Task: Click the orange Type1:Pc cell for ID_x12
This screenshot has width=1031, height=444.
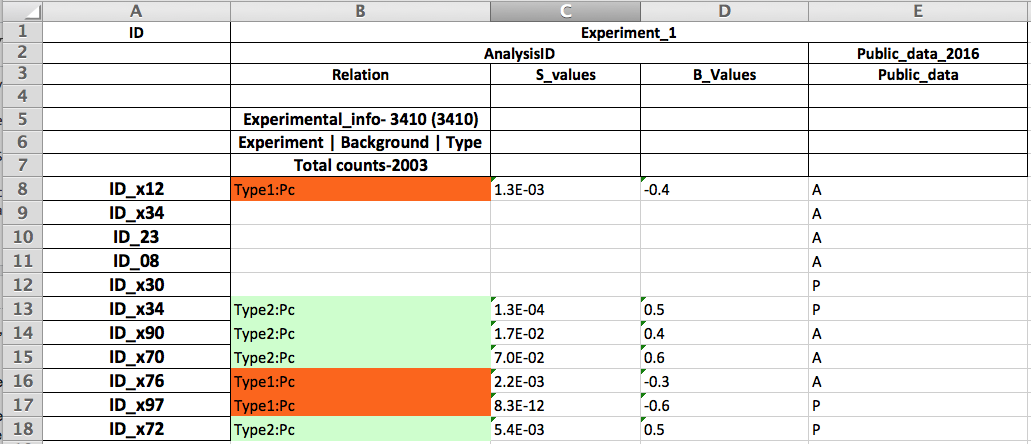Action: [360, 190]
